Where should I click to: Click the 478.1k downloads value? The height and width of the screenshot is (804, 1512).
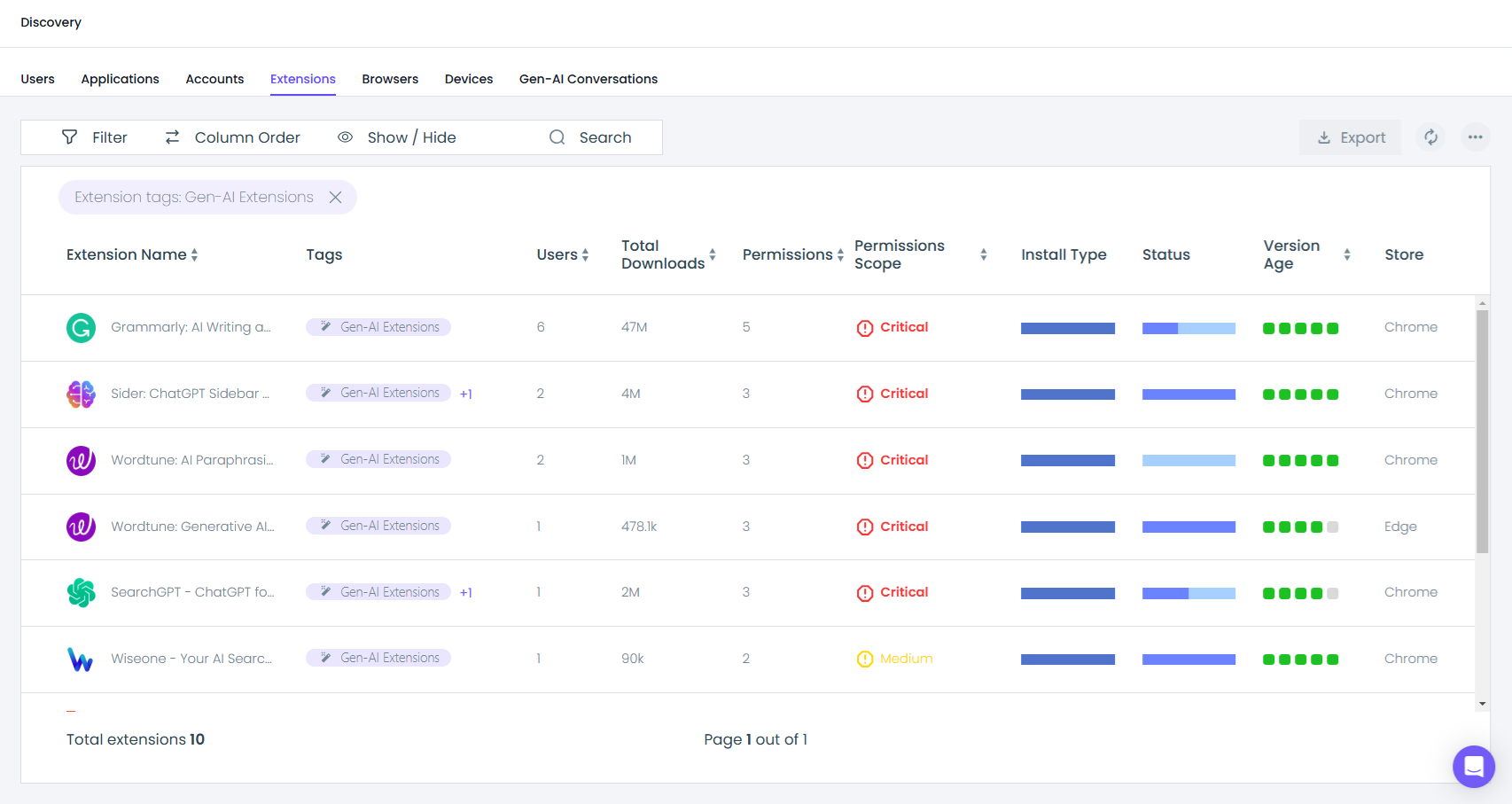pos(639,527)
